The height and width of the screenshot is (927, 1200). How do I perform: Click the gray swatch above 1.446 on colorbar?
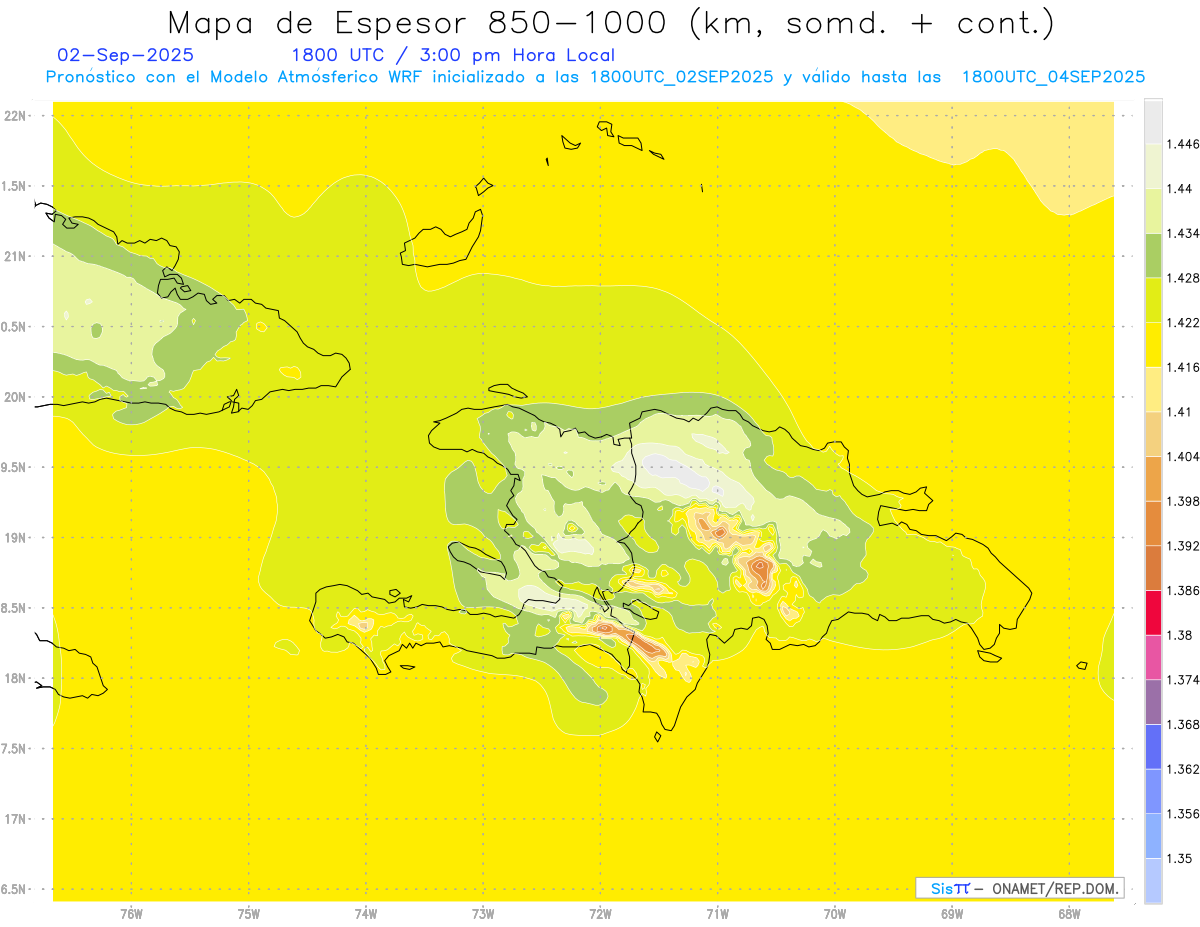(1153, 121)
